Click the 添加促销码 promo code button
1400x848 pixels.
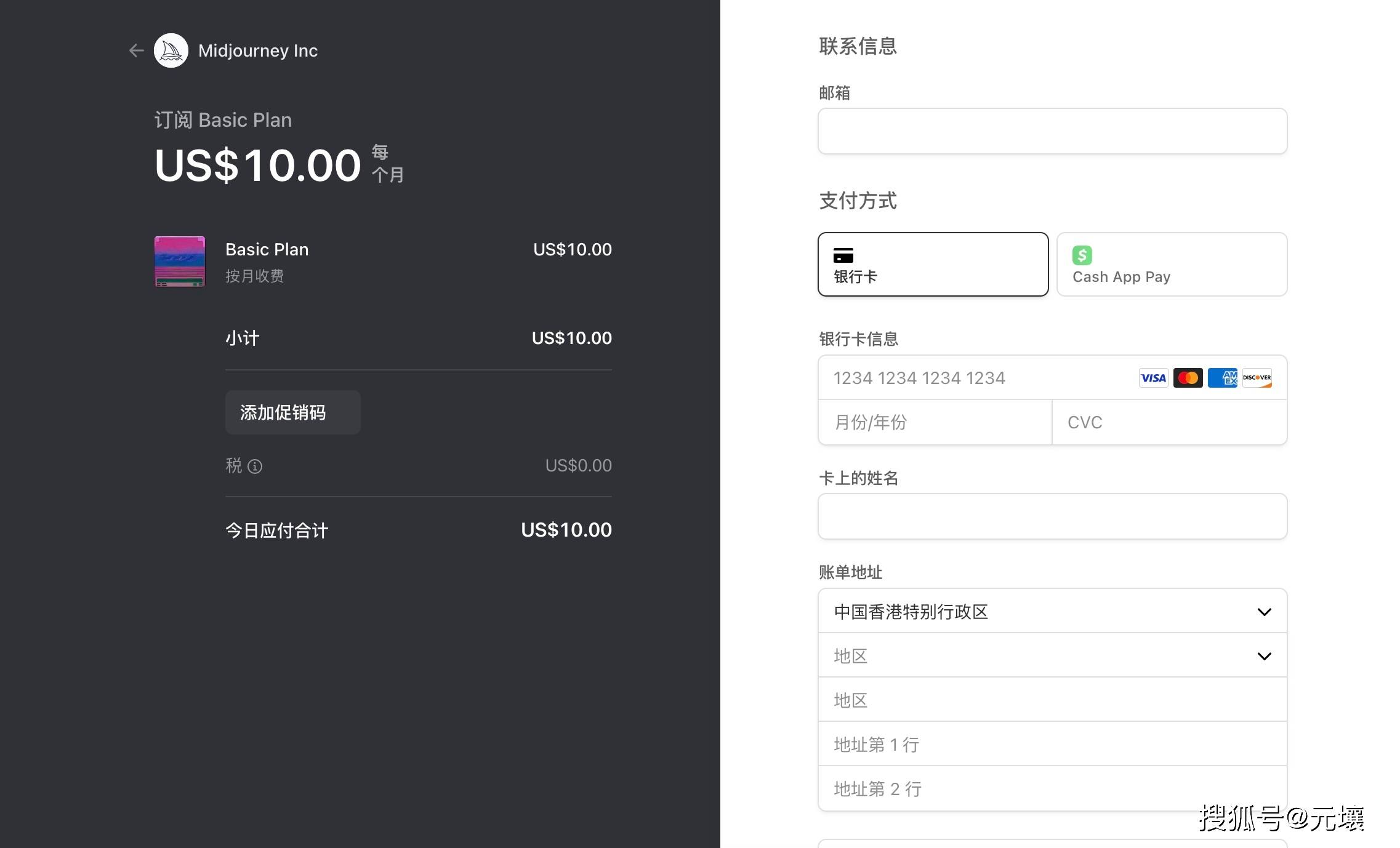pos(289,411)
